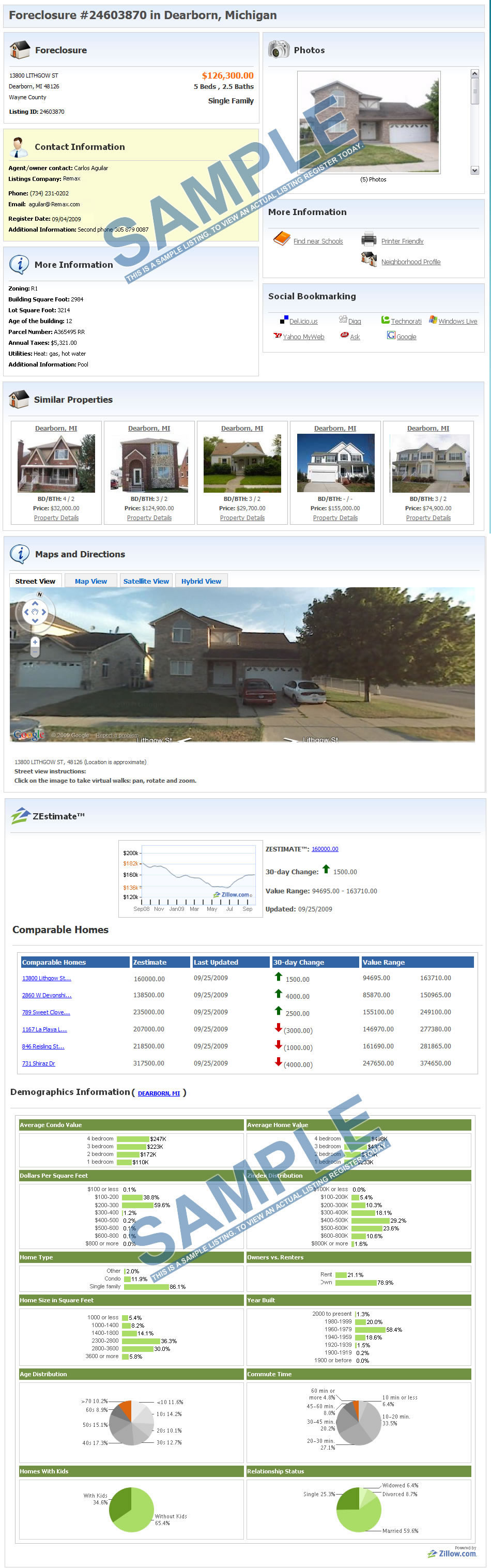The width and height of the screenshot is (491, 1568).
Task: Open Property Details for the $74,900.00 home
Action: tap(428, 518)
